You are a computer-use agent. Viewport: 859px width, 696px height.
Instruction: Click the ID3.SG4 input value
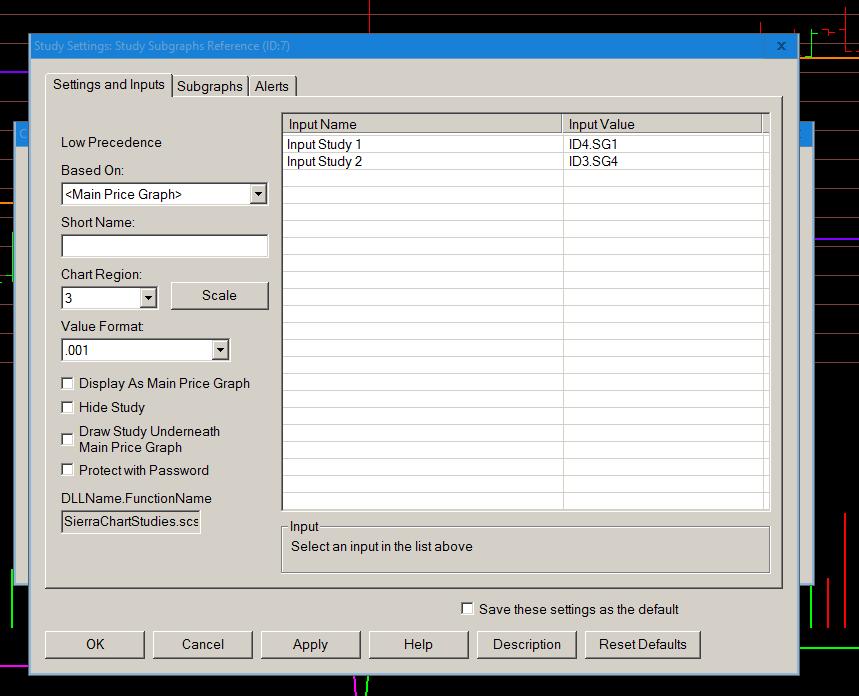click(x=593, y=161)
